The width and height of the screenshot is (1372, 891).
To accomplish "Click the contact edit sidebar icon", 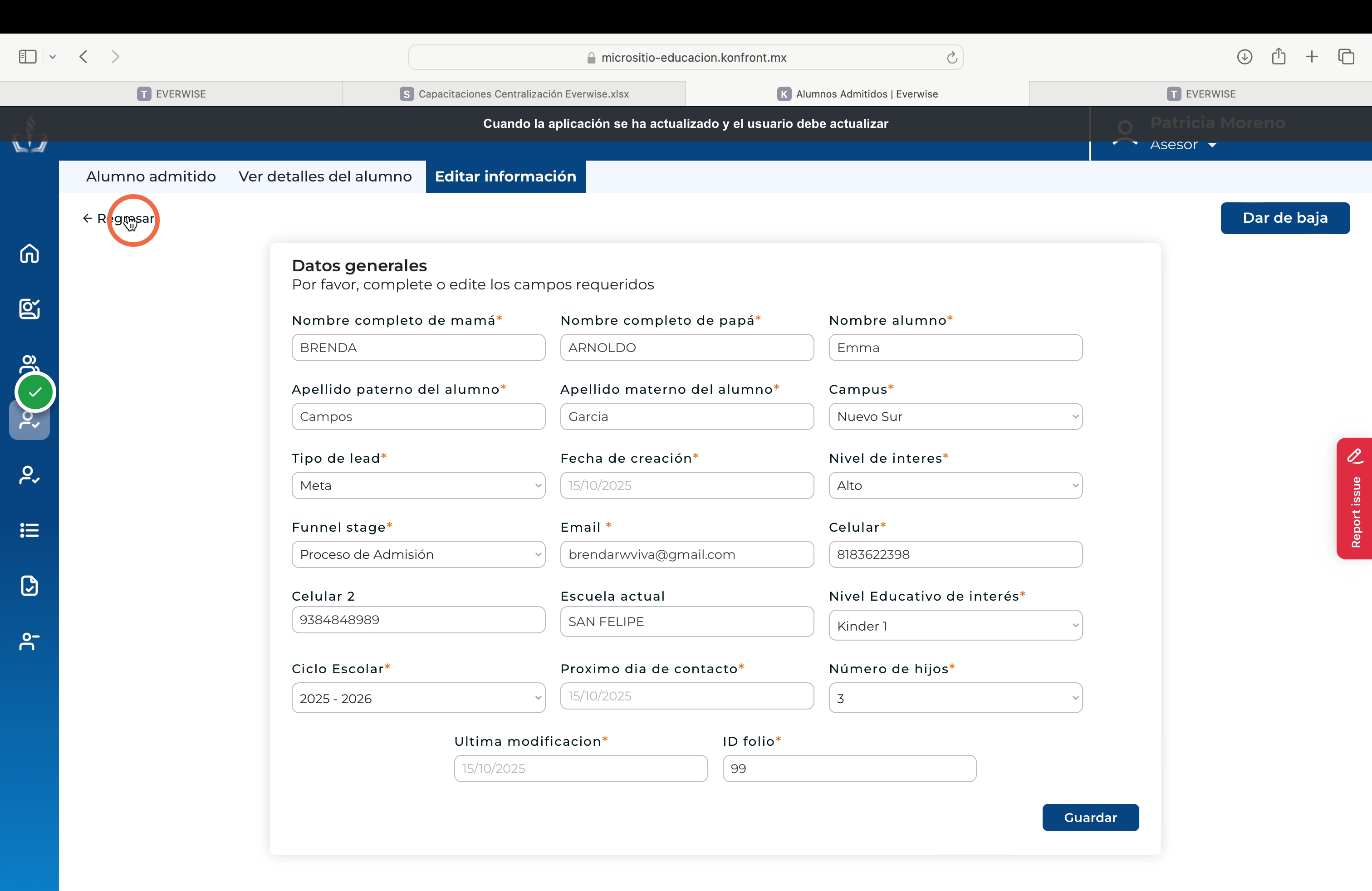I will 29,309.
